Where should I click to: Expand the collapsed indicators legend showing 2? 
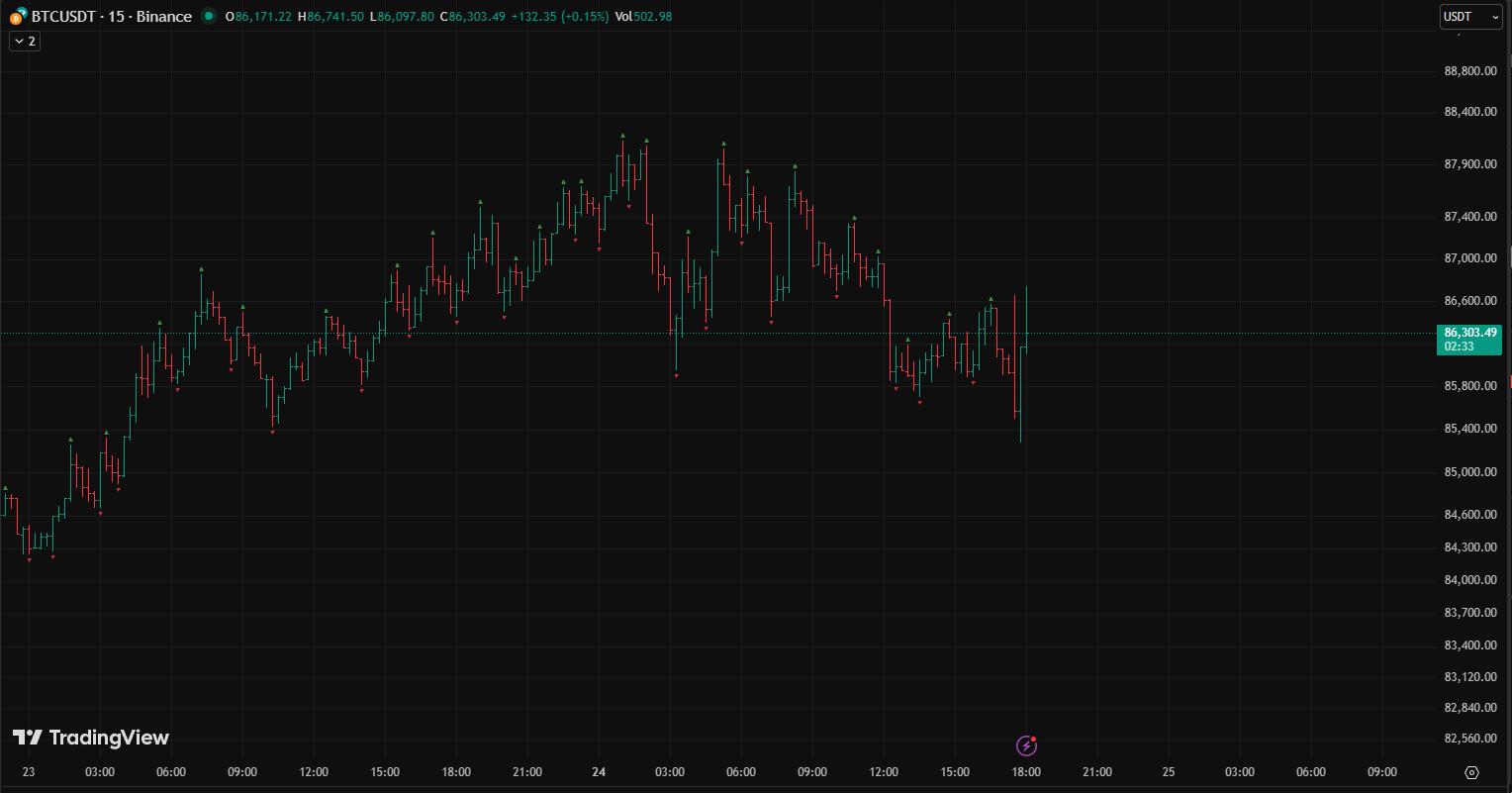[x=25, y=41]
